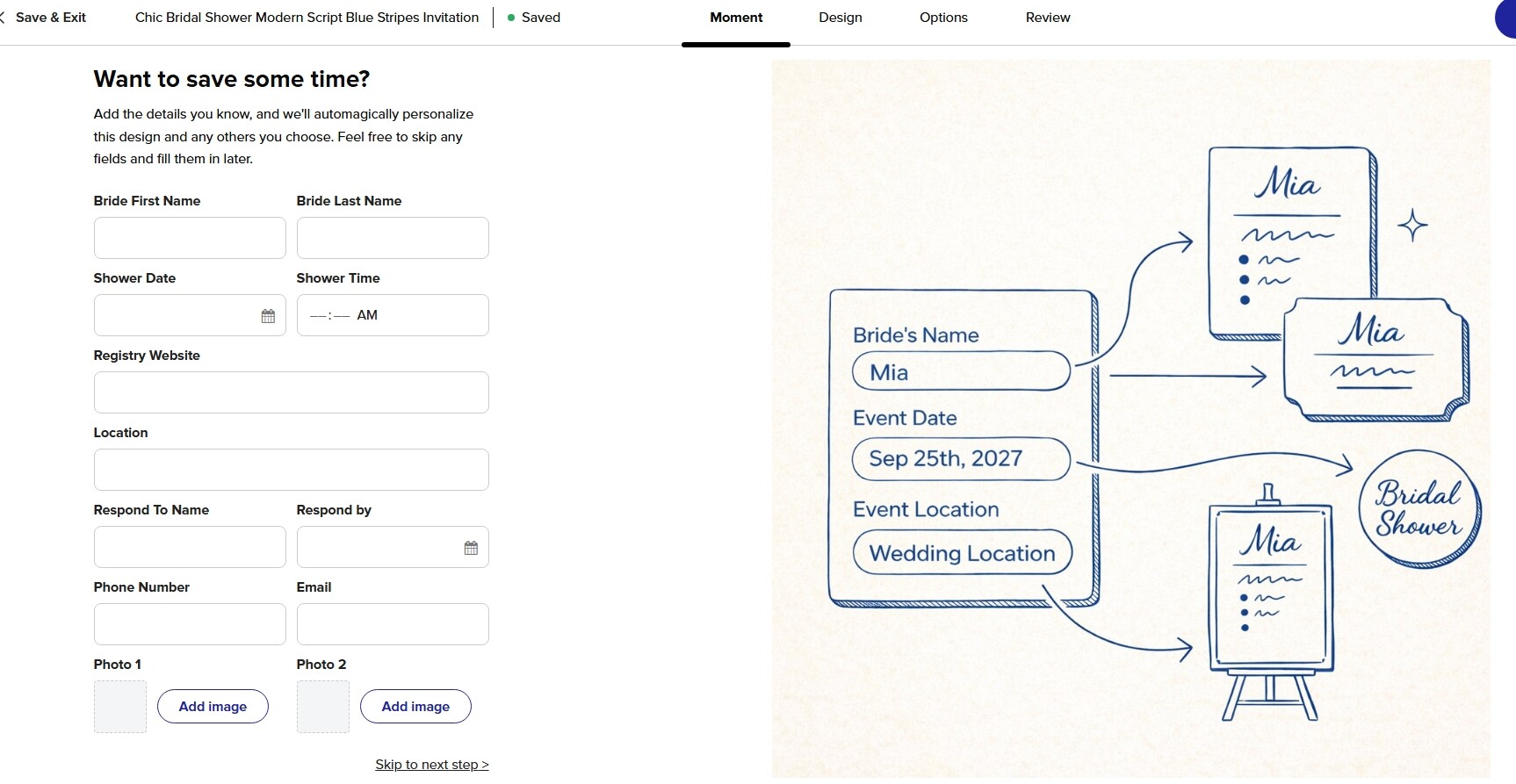Click Save & Exit
The height and width of the screenshot is (784, 1516).
click(x=50, y=18)
